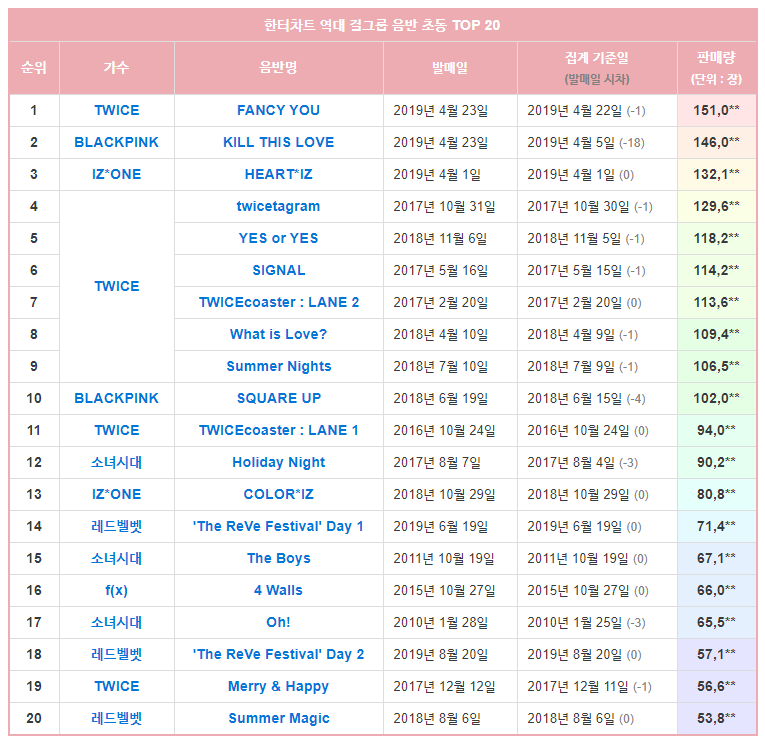Click release date 2011년 10월 19일 in 발매일 column
The image size is (765, 743).
(x=444, y=558)
